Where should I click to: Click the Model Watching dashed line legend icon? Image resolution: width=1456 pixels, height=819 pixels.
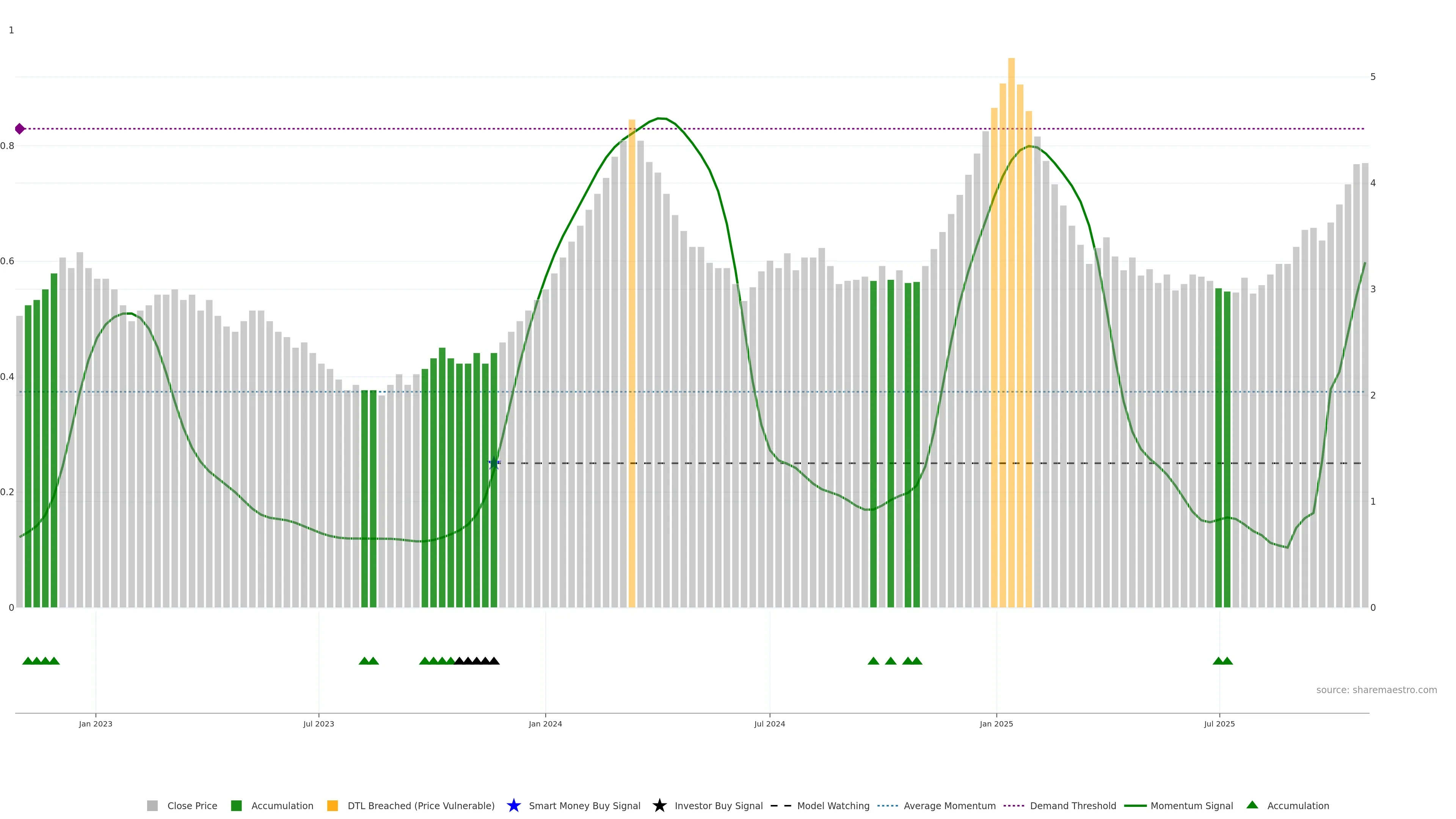[781, 805]
